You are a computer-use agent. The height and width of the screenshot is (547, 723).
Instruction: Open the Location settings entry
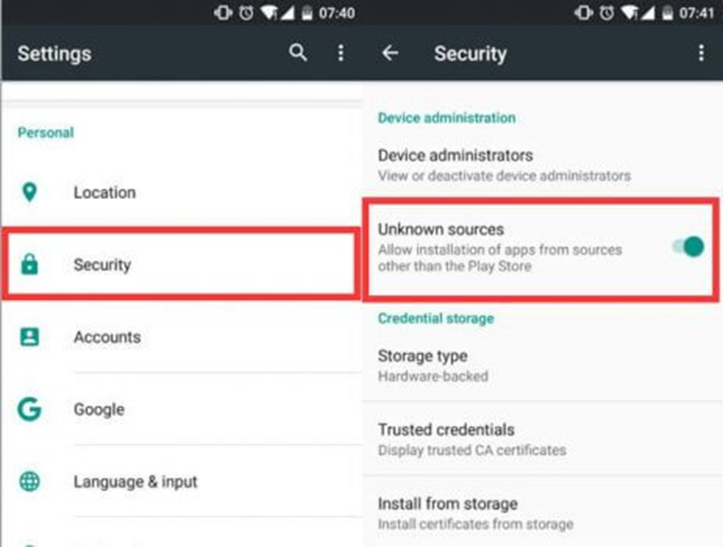180,192
